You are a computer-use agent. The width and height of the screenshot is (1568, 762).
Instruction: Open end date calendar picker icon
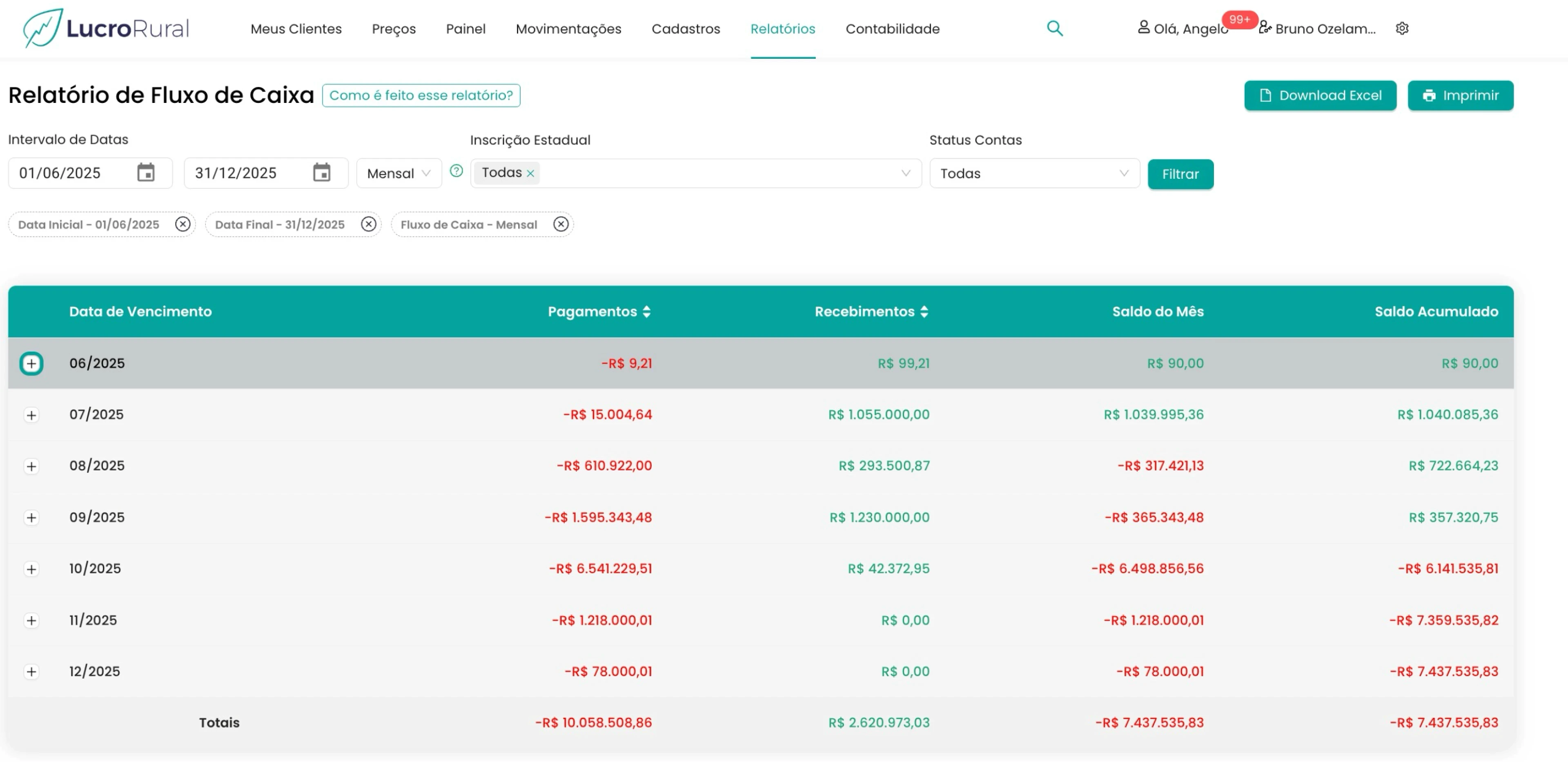point(321,173)
